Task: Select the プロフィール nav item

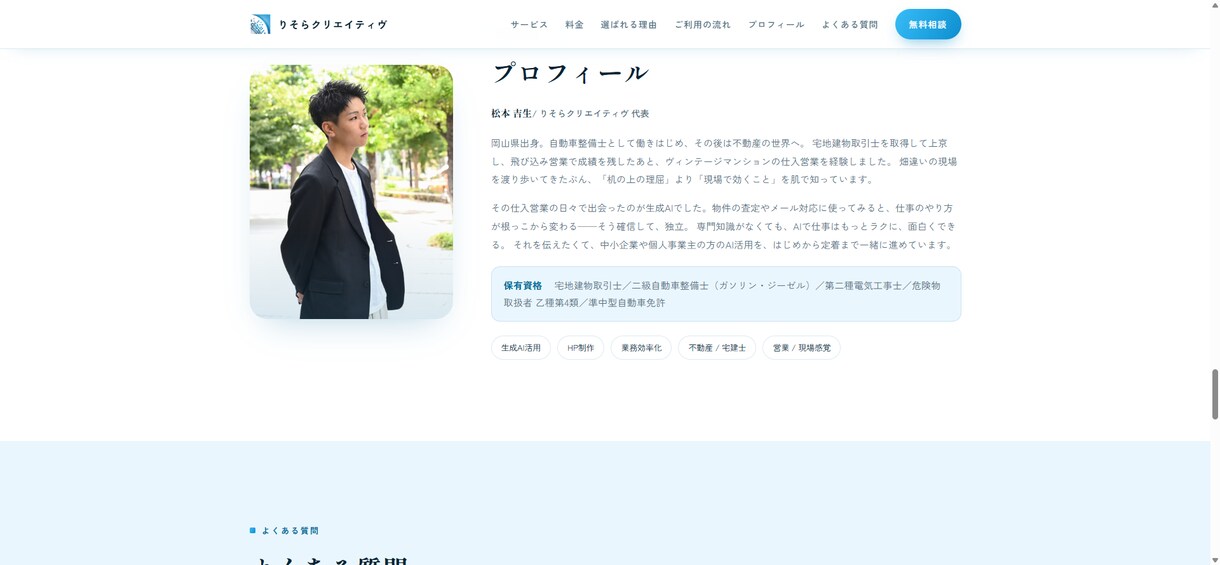Action: [x=776, y=24]
